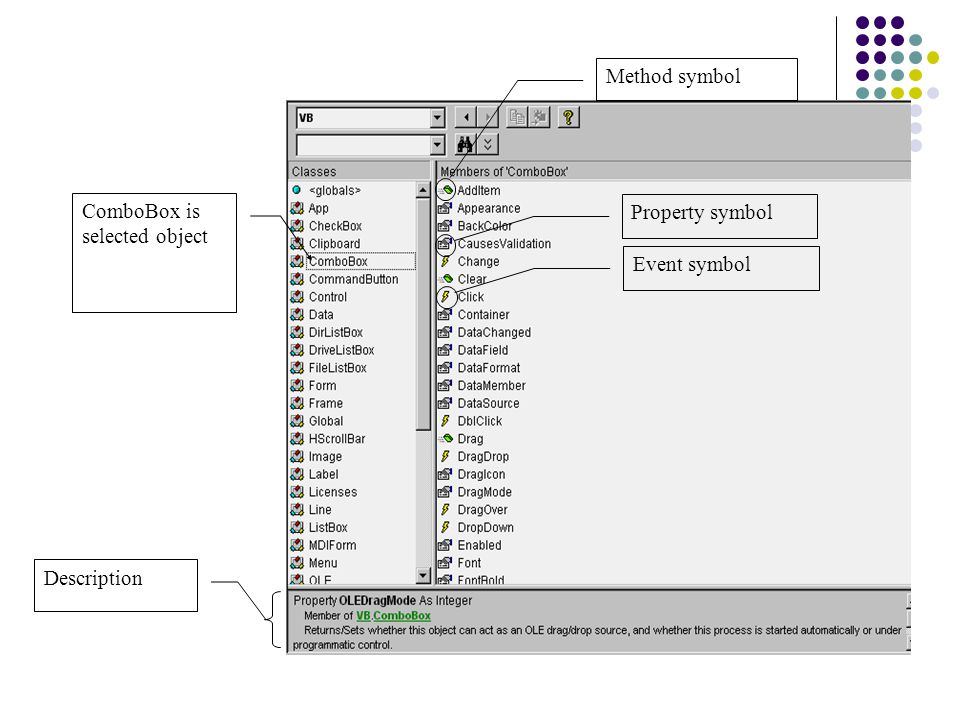The width and height of the screenshot is (960, 720).
Task: Select the DropDown member
Action: pyautogui.click(x=486, y=528)
